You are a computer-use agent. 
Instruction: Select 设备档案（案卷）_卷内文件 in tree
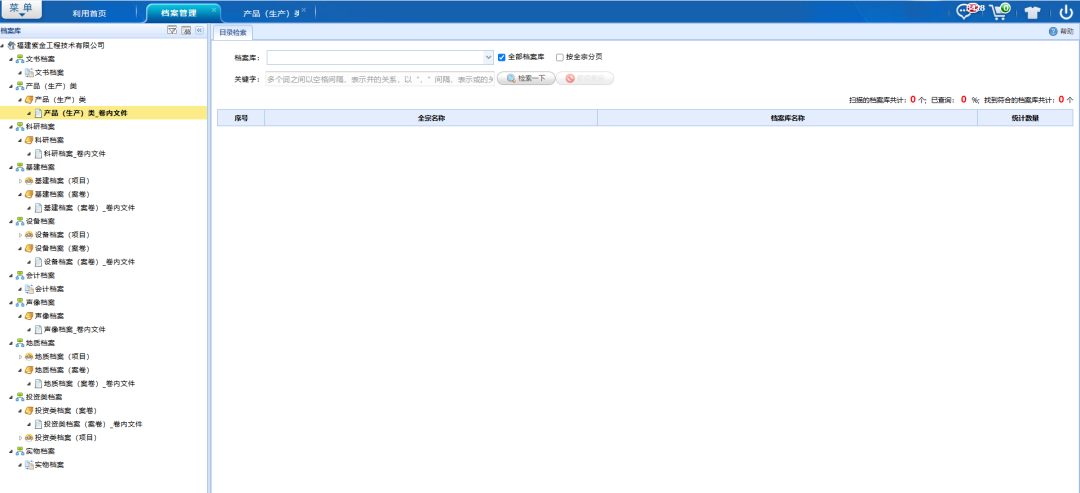point(89,262)
